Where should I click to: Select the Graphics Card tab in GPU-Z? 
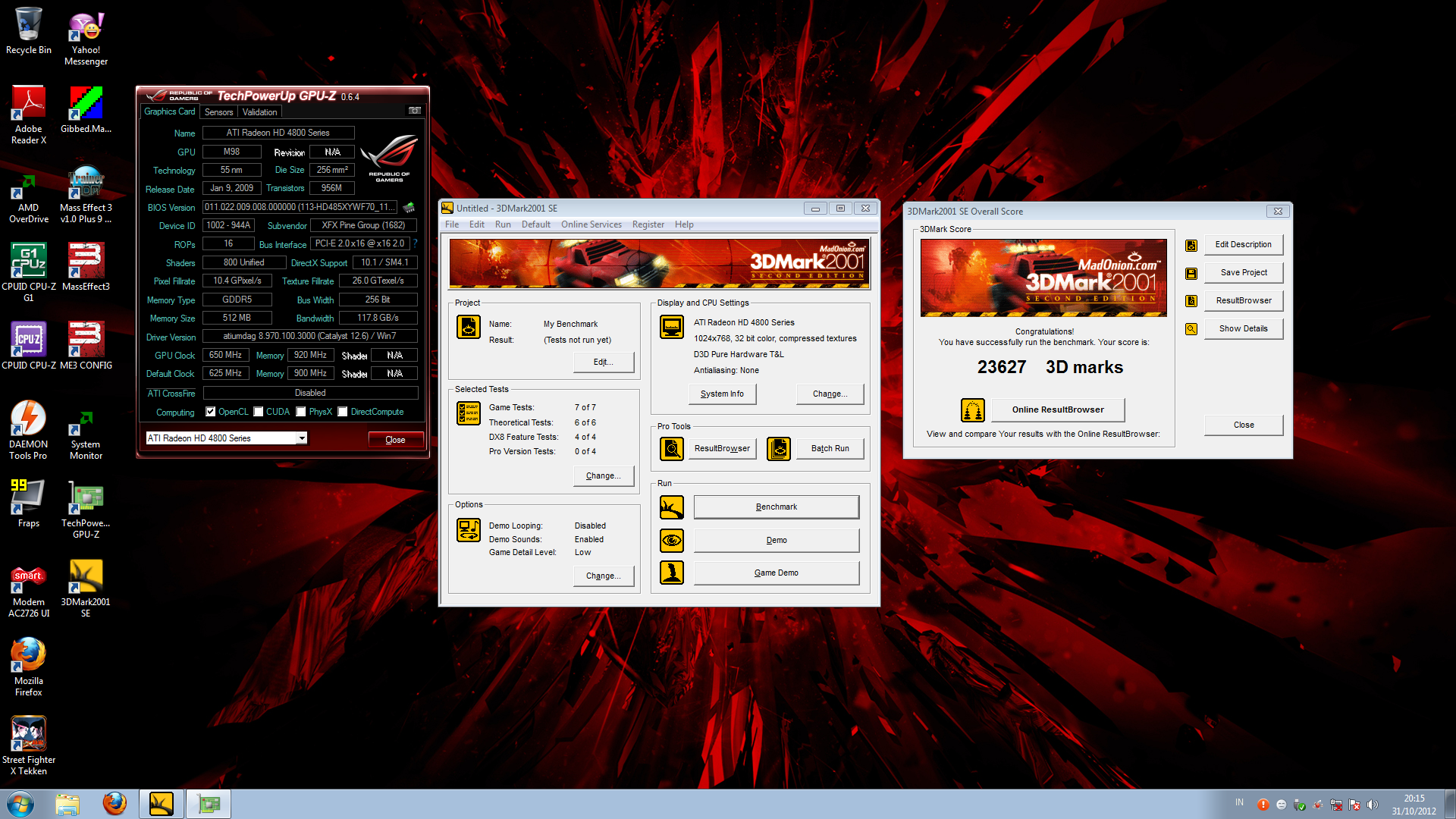(x=170, y=111)
